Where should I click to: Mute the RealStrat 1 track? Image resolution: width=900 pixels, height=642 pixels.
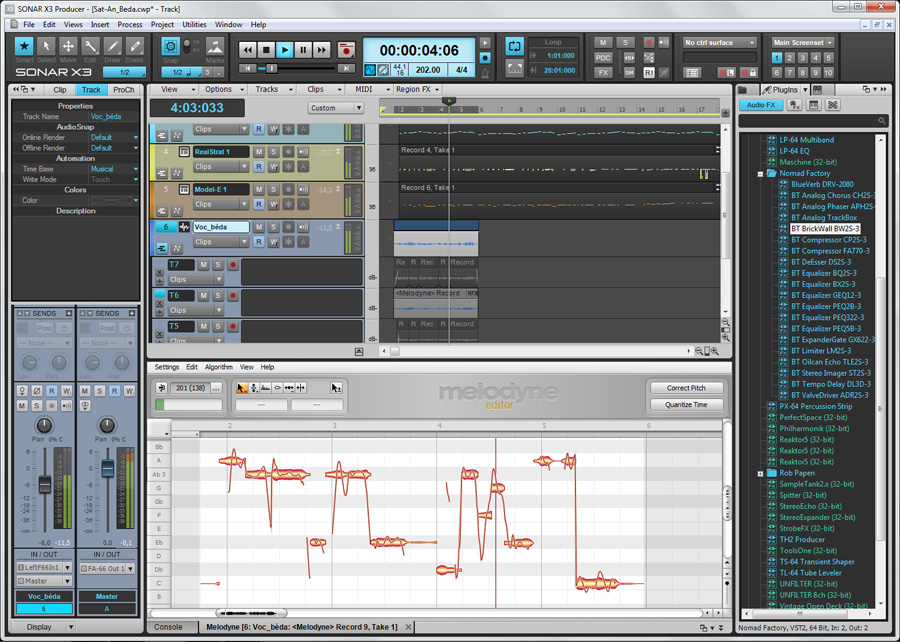pyautogui.click(x=258, y=152)
